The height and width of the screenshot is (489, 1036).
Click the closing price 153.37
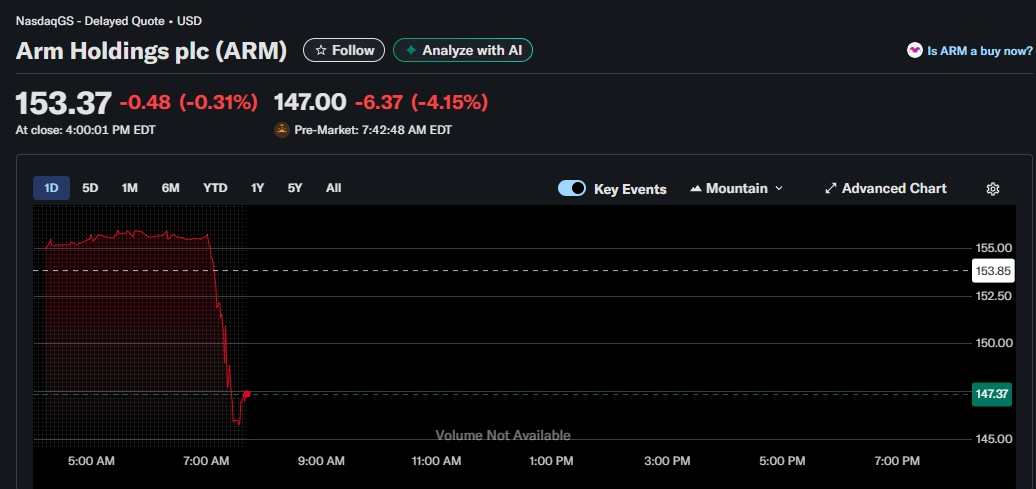[x=63, y=103]
